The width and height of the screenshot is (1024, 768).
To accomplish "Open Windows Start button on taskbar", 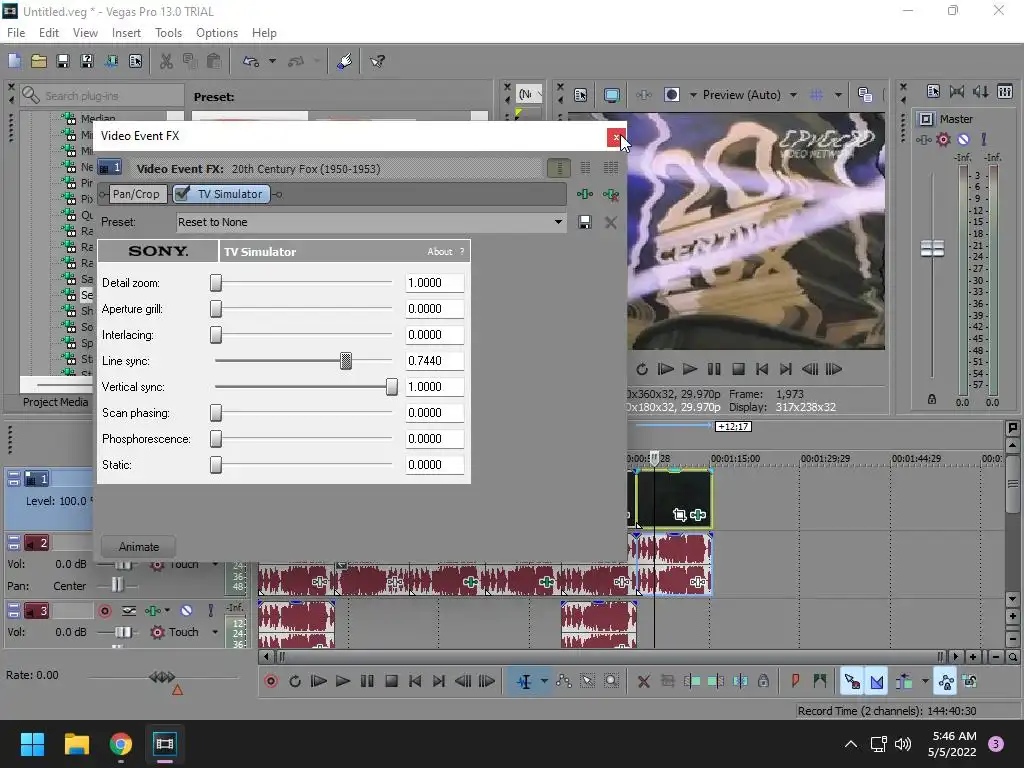I will point(32,744).
